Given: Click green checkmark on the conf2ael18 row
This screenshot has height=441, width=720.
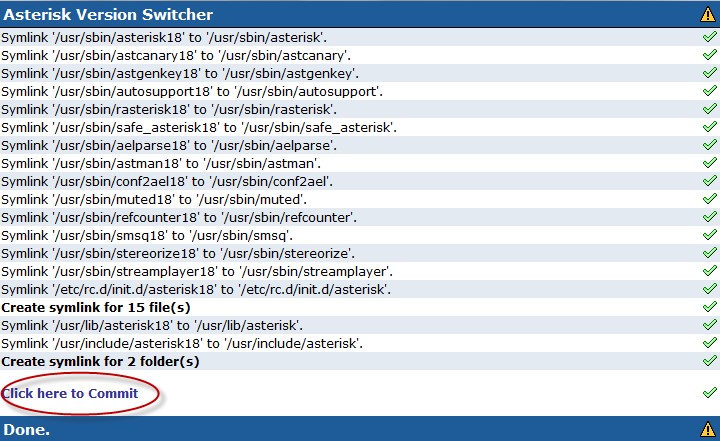Looking at the screenshot, I should (710, 181).
